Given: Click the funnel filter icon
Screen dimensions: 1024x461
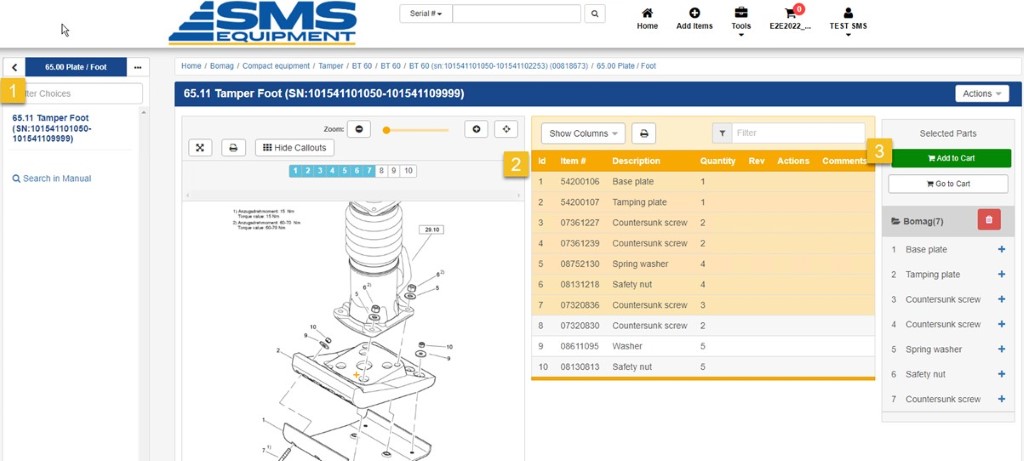Looking at the screenshot, I should click(x=722, y=133).
